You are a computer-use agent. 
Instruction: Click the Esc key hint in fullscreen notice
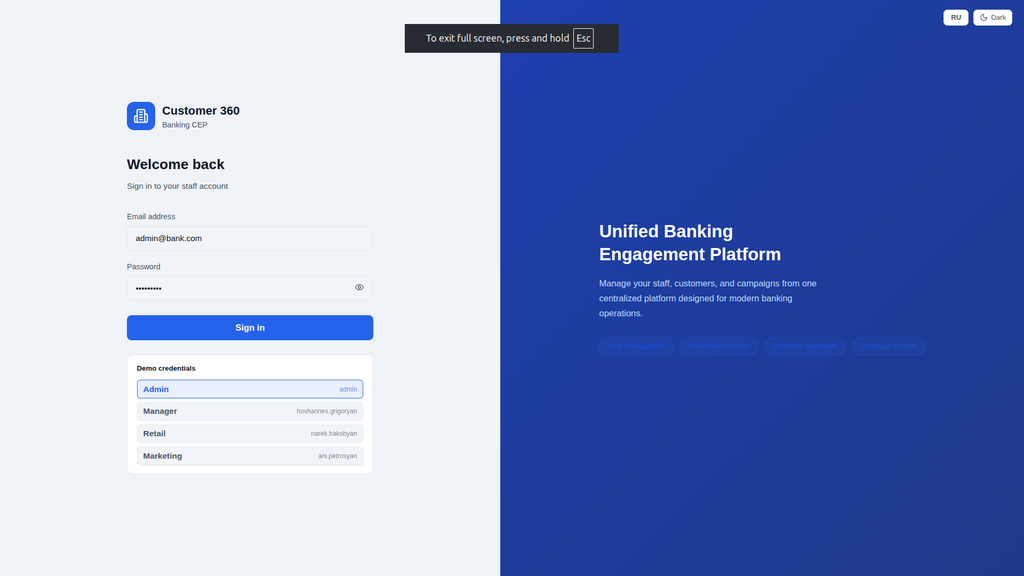[583, 39]
